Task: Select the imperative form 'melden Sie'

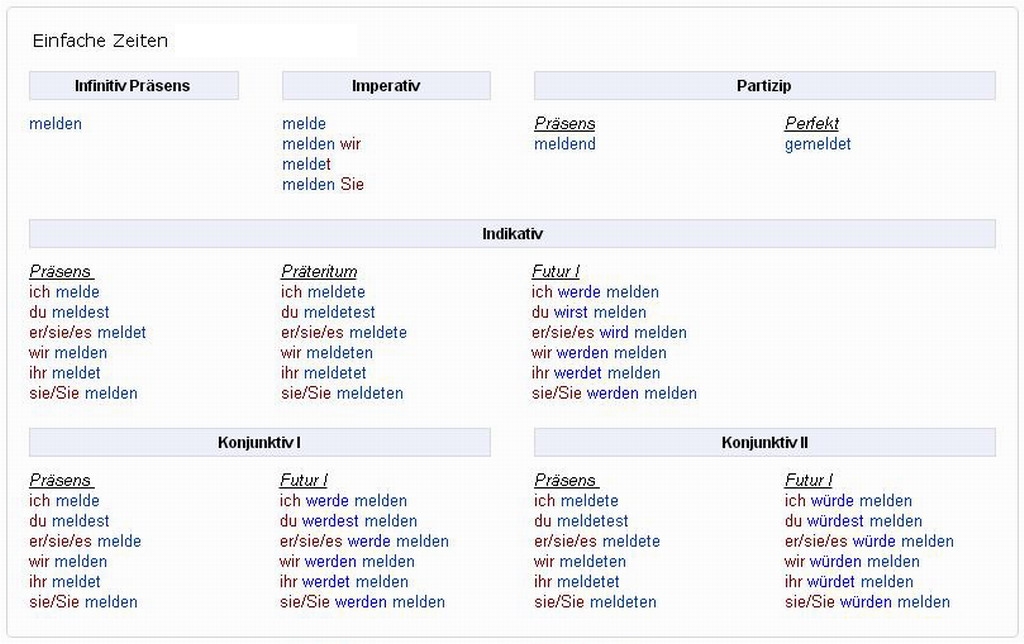Action: tap(323, 184)
